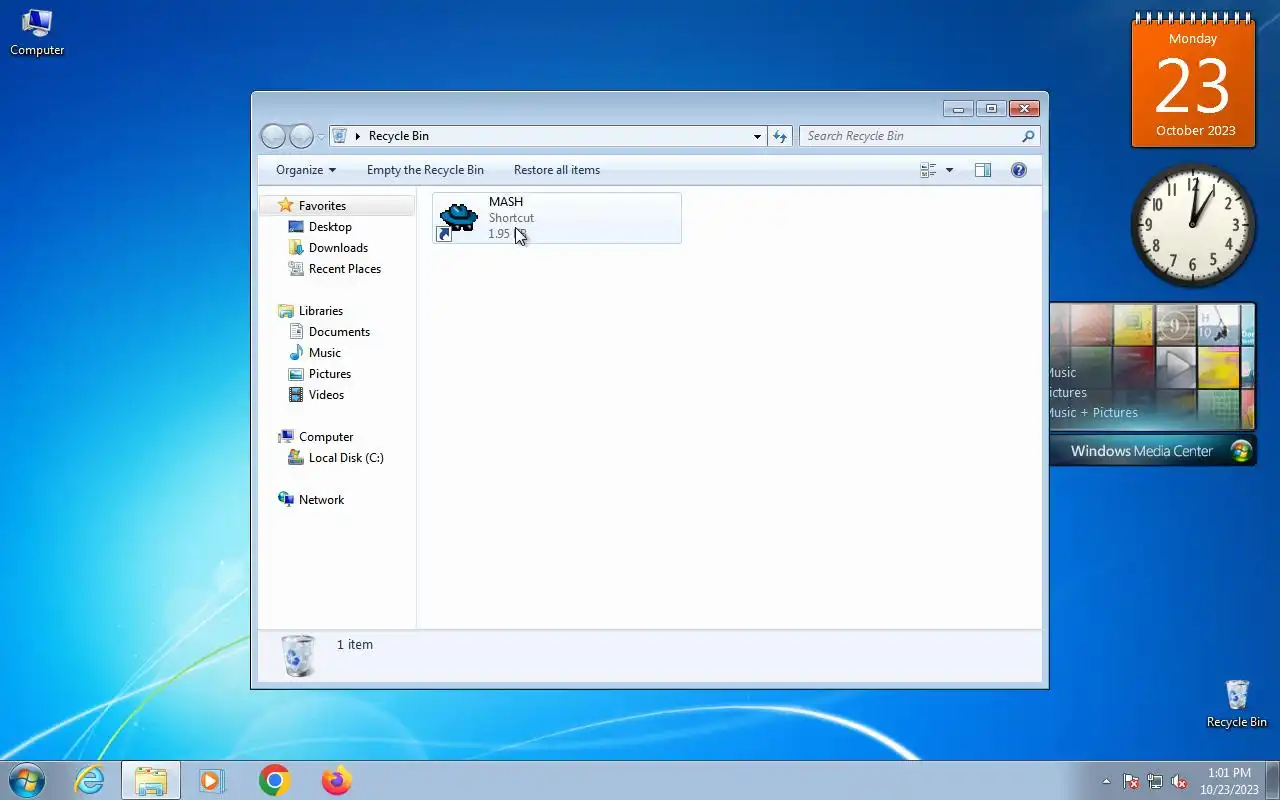Viewport: 1280px width, 800px height.
Task: Click the refresh button beside address bar
Action: coord(780,136)
